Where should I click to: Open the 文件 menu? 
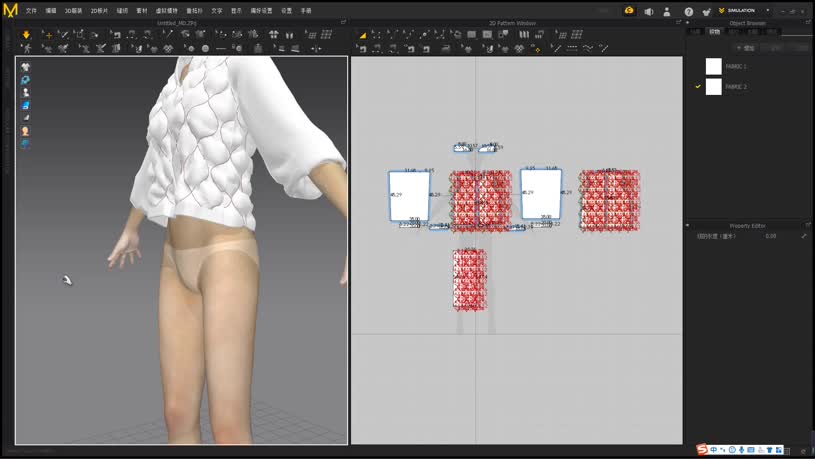31,10
